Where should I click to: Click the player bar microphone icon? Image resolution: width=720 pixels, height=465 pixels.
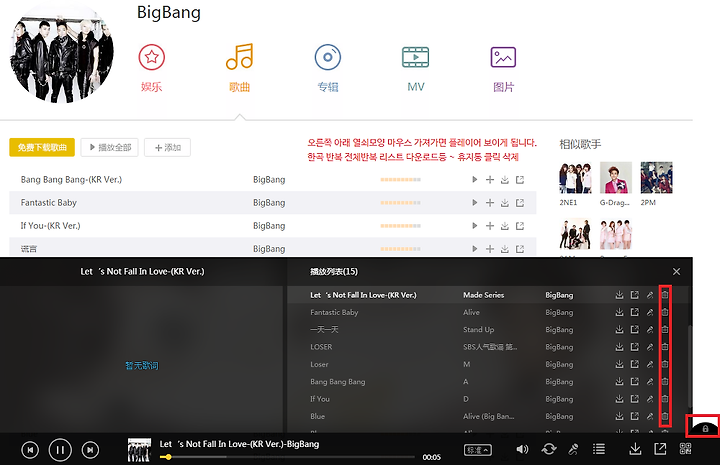[x=573, y=449]
